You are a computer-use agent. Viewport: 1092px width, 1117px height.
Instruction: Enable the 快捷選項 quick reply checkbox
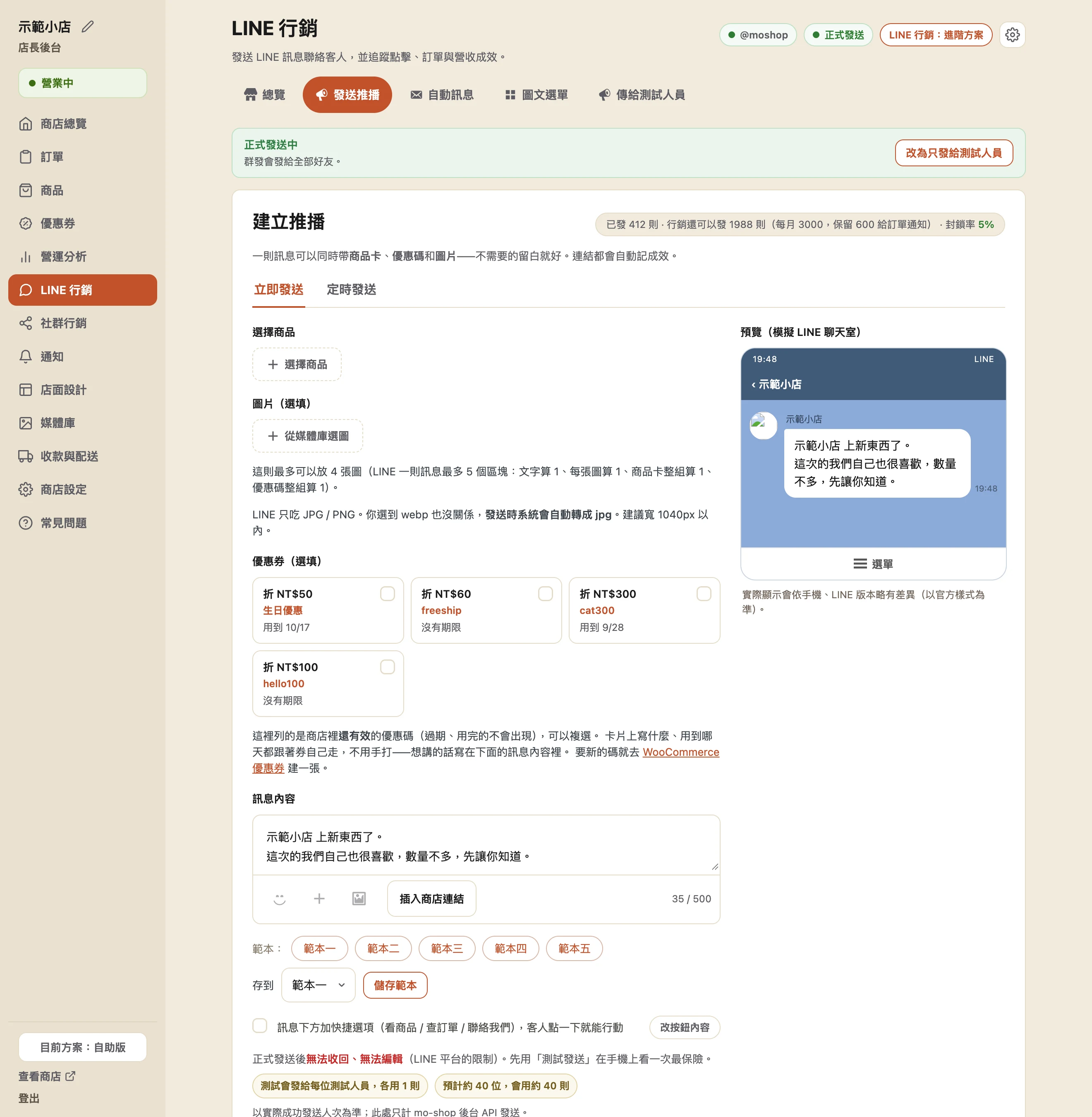click(x=260, y=1026)
